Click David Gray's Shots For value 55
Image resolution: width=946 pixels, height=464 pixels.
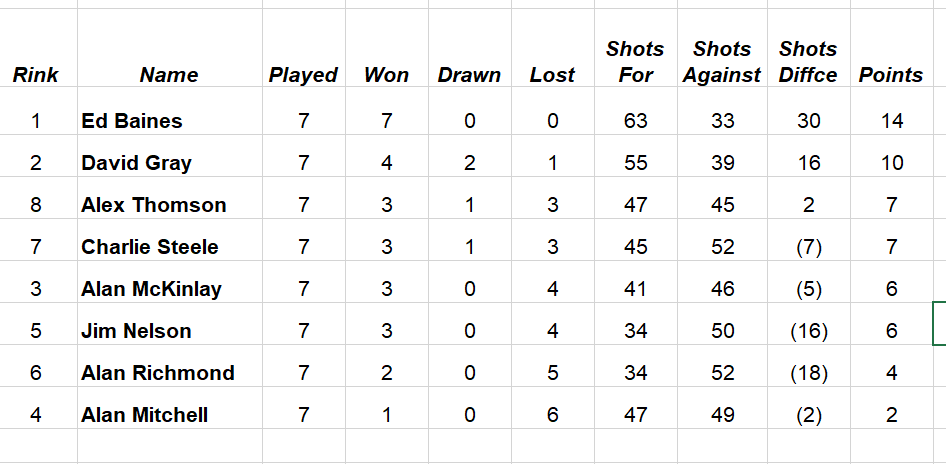[635, 163]
